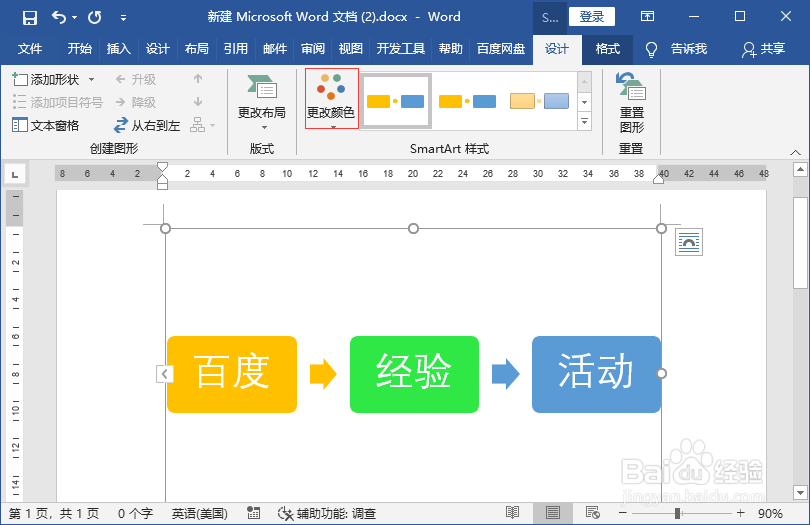Viewport: 810px width, 525px height.
Task: Click the Save icon in title bar
Action: click(x=30, y=18)
